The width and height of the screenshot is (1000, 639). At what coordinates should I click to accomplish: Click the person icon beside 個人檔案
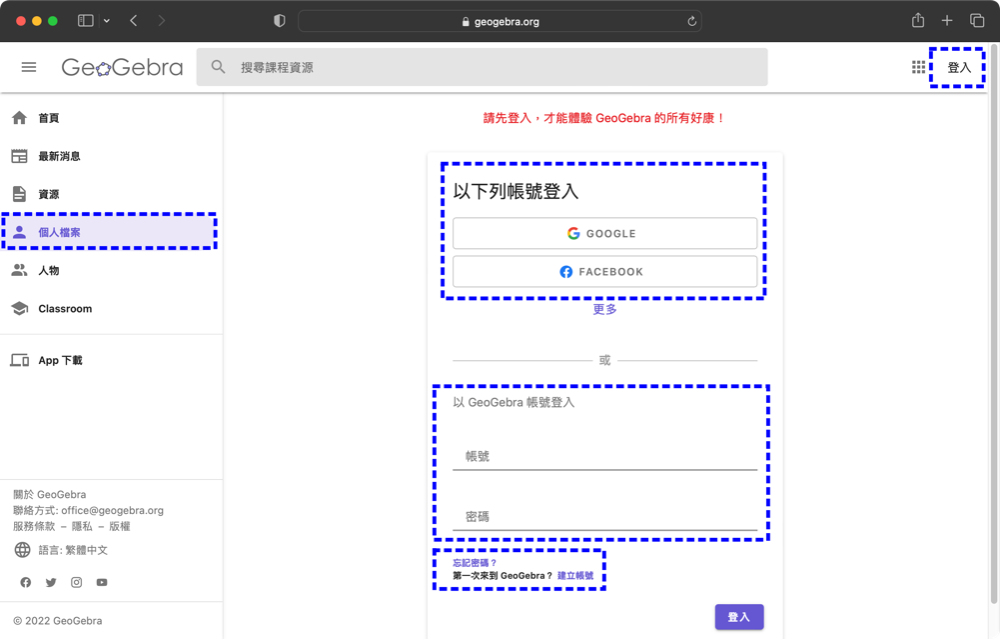coord(20,232)
